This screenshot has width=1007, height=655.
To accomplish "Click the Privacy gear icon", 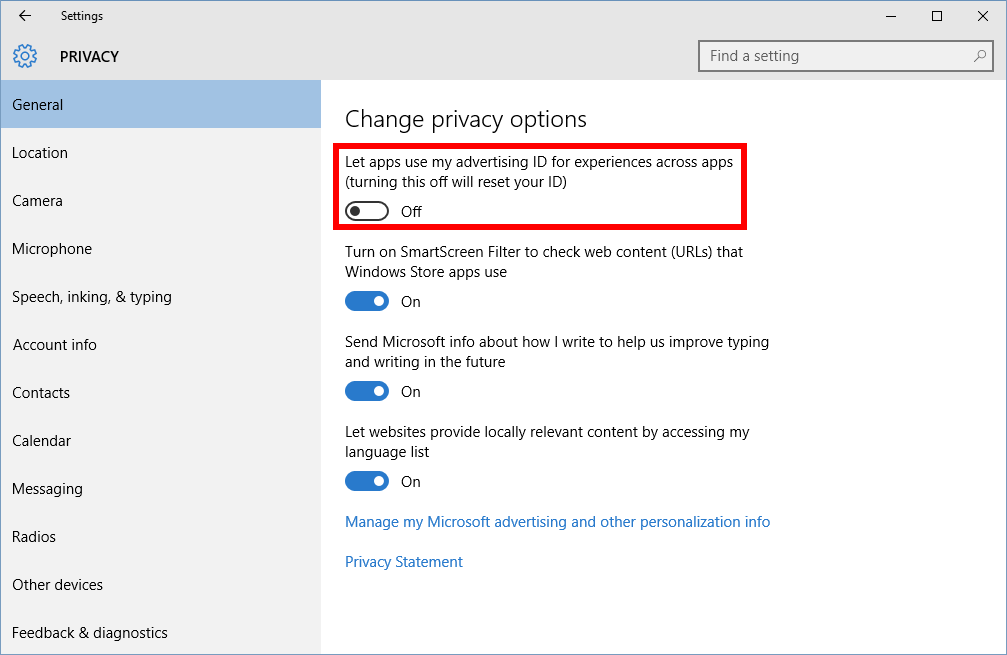I will 25,56.
